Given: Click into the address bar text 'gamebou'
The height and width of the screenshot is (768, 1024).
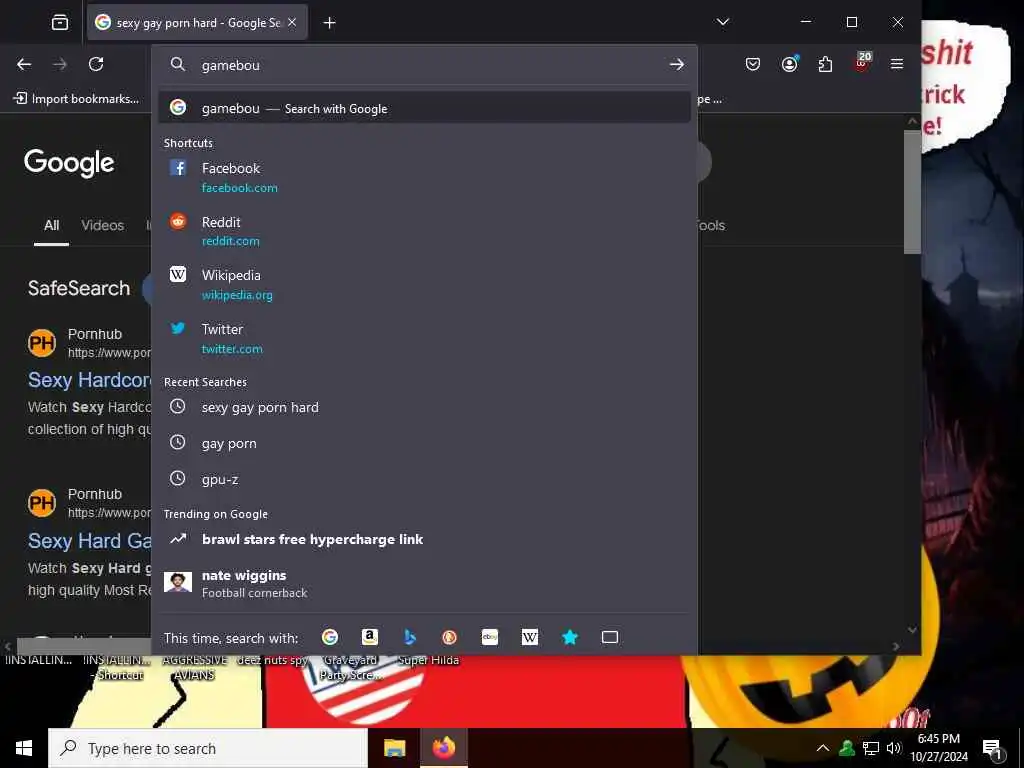Looking at the screenshot, I should pyautogui.click(x=231, y=65).
